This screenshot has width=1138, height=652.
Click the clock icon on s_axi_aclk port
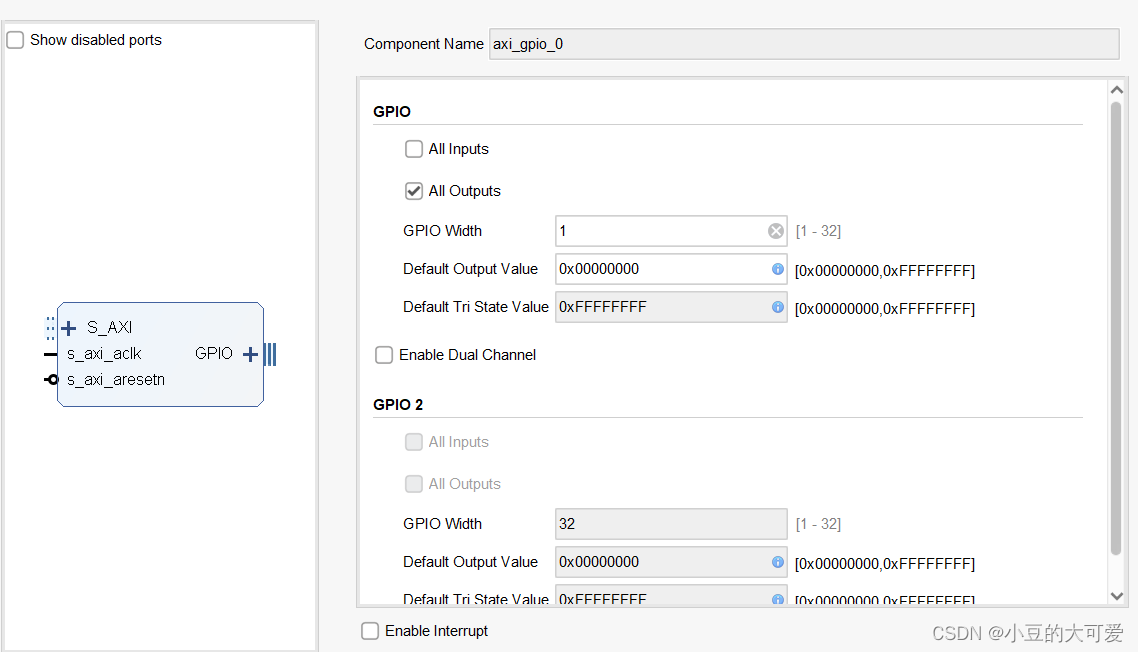coord(48,353)
